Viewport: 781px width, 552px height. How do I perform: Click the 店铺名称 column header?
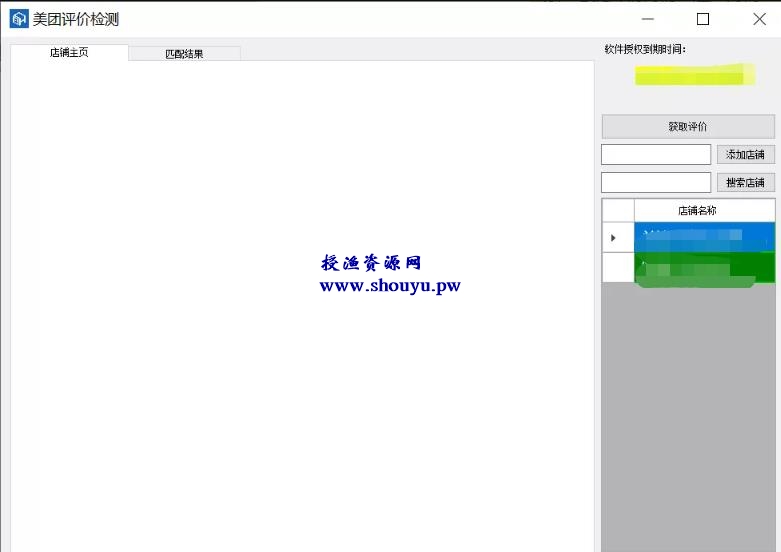[704, 211]
